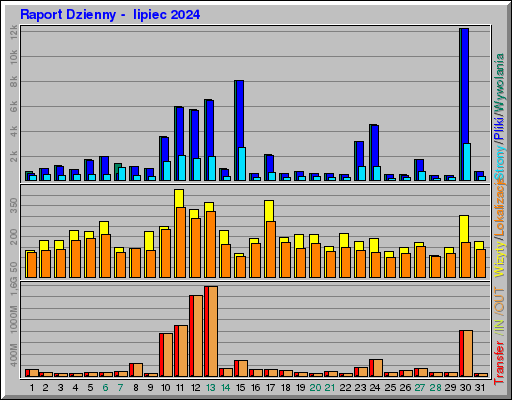Click the 'Transfer' legend label
Screen dimensions: 512x400
(500, 363)
